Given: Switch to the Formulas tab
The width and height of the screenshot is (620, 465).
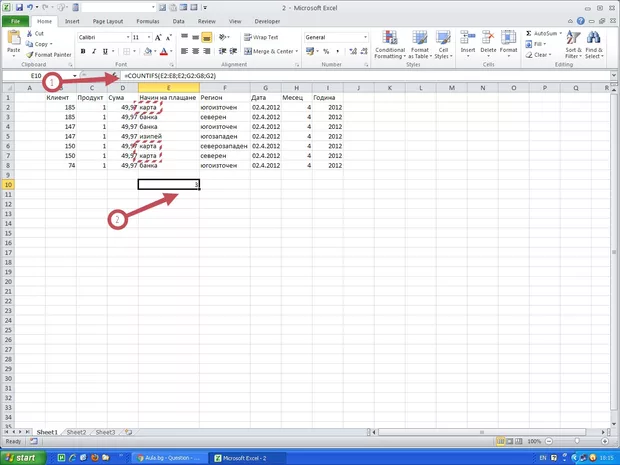Looking at the screenshot, I should tap(148, 21).
